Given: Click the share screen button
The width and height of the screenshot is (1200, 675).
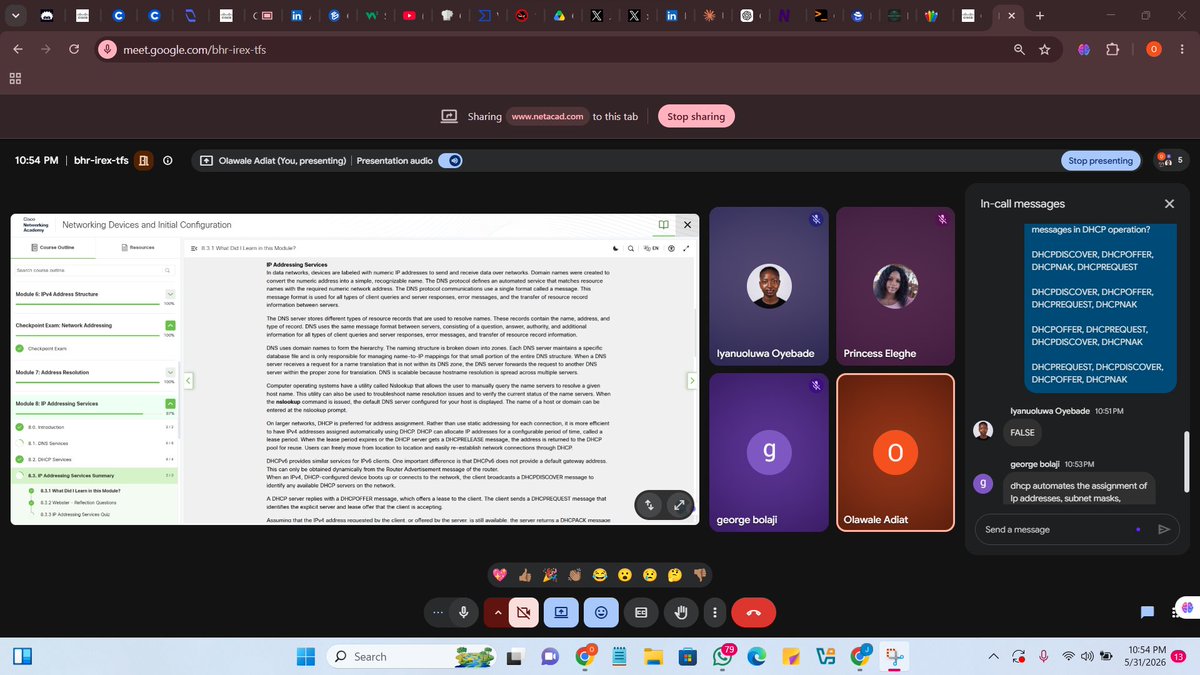Looking at the screenshot, I should tap(561, 612).
